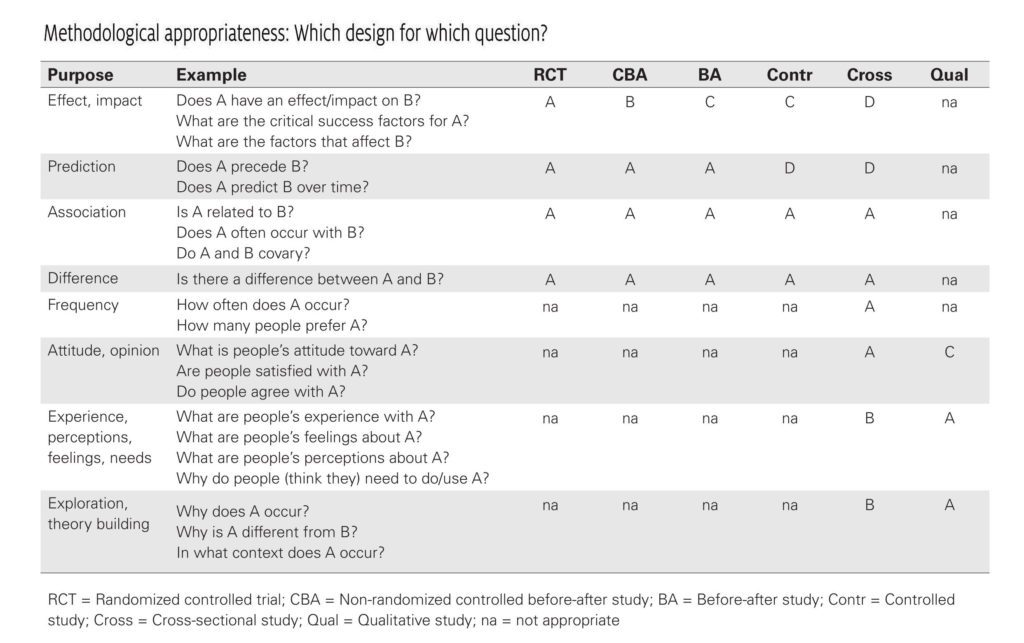Click the Exploration, theory building row label
The image size is (1024, 643).
[x=99, y=514]
